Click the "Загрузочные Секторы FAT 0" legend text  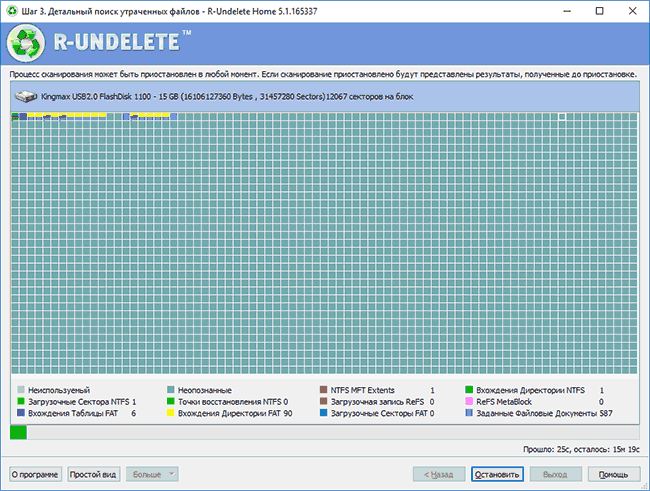point(382,413)
